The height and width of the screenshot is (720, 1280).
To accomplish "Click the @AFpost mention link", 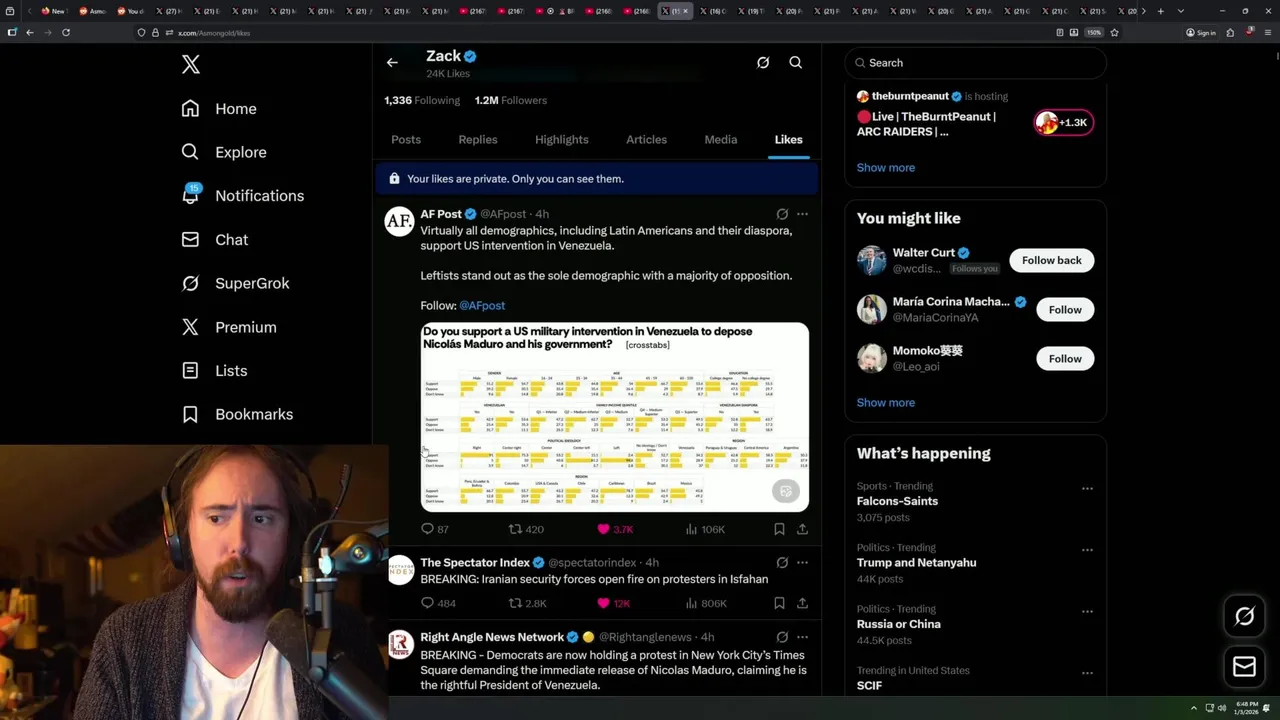I will (x=482, y=305).
